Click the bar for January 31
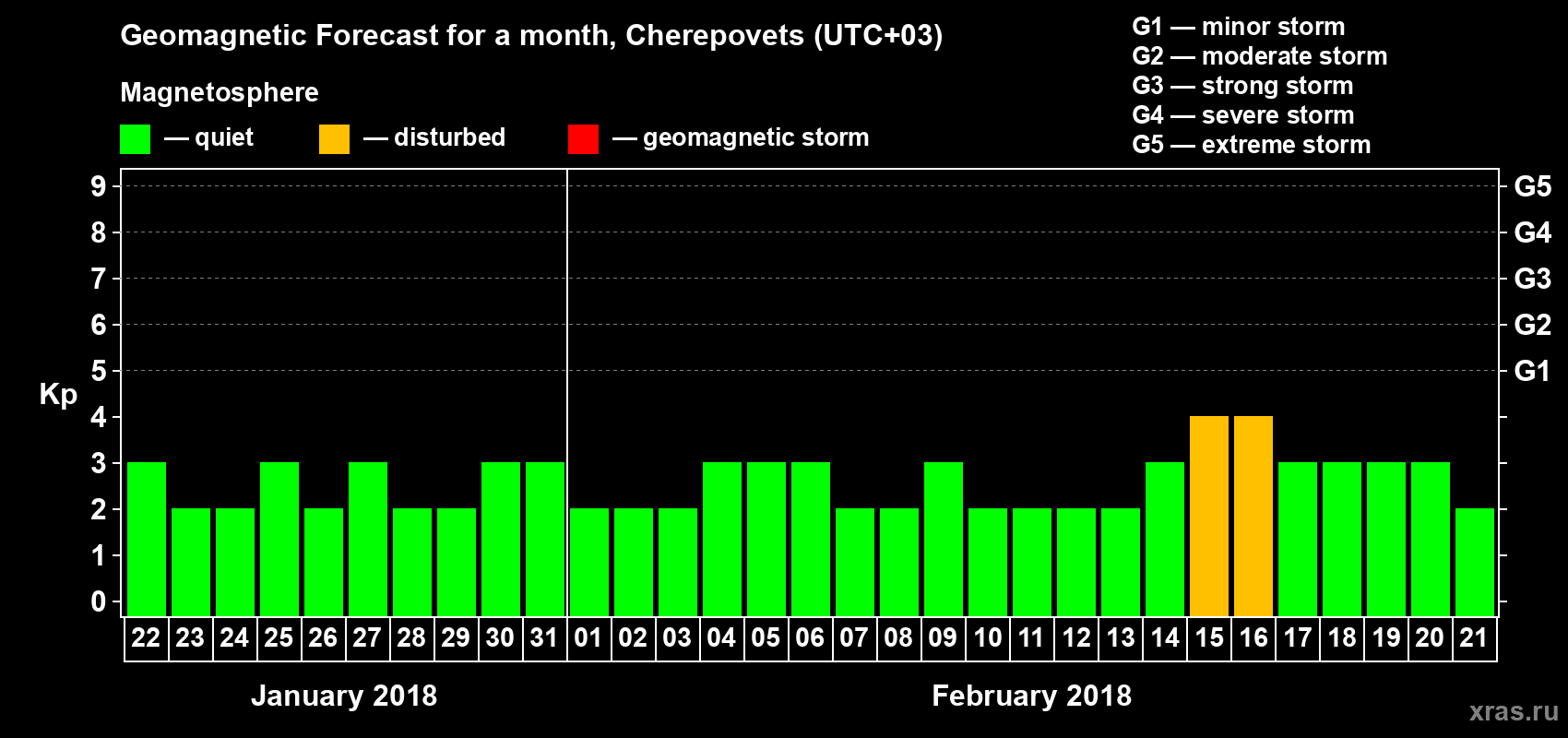Image resolution: width=1568 pixels, height=738 pixels. click(x=545, y=539)
